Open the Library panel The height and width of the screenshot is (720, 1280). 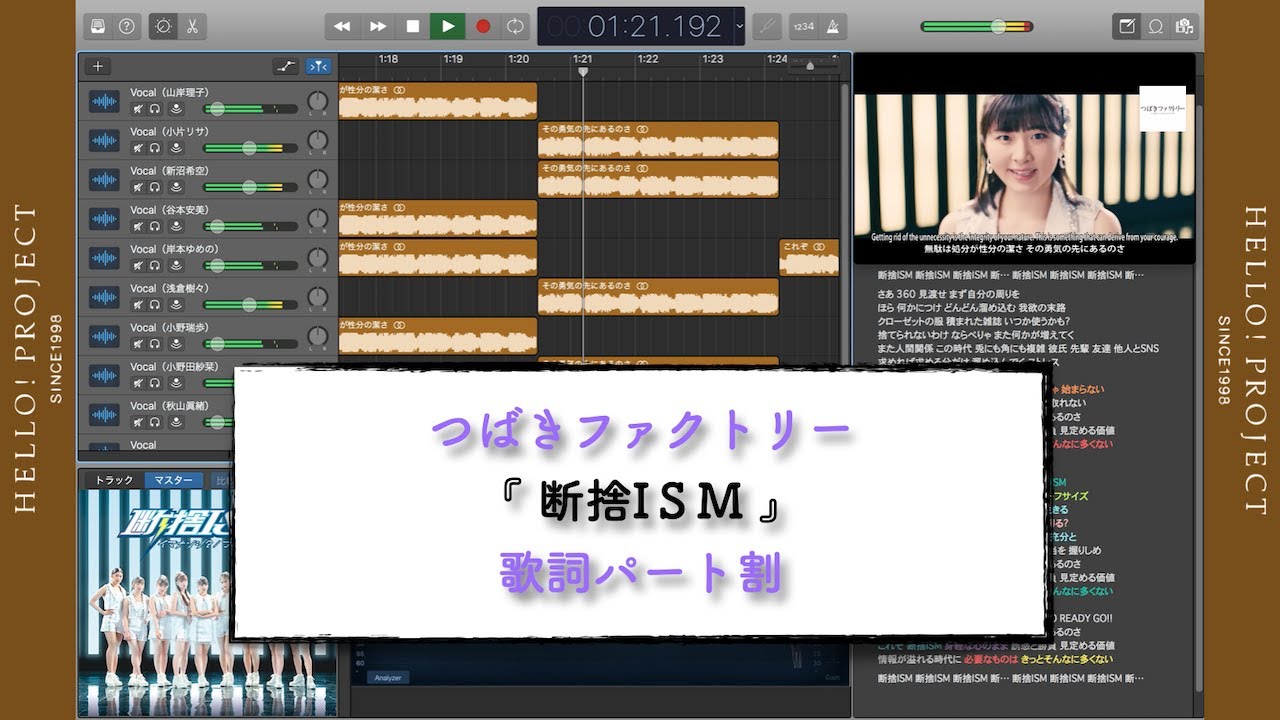97,26
